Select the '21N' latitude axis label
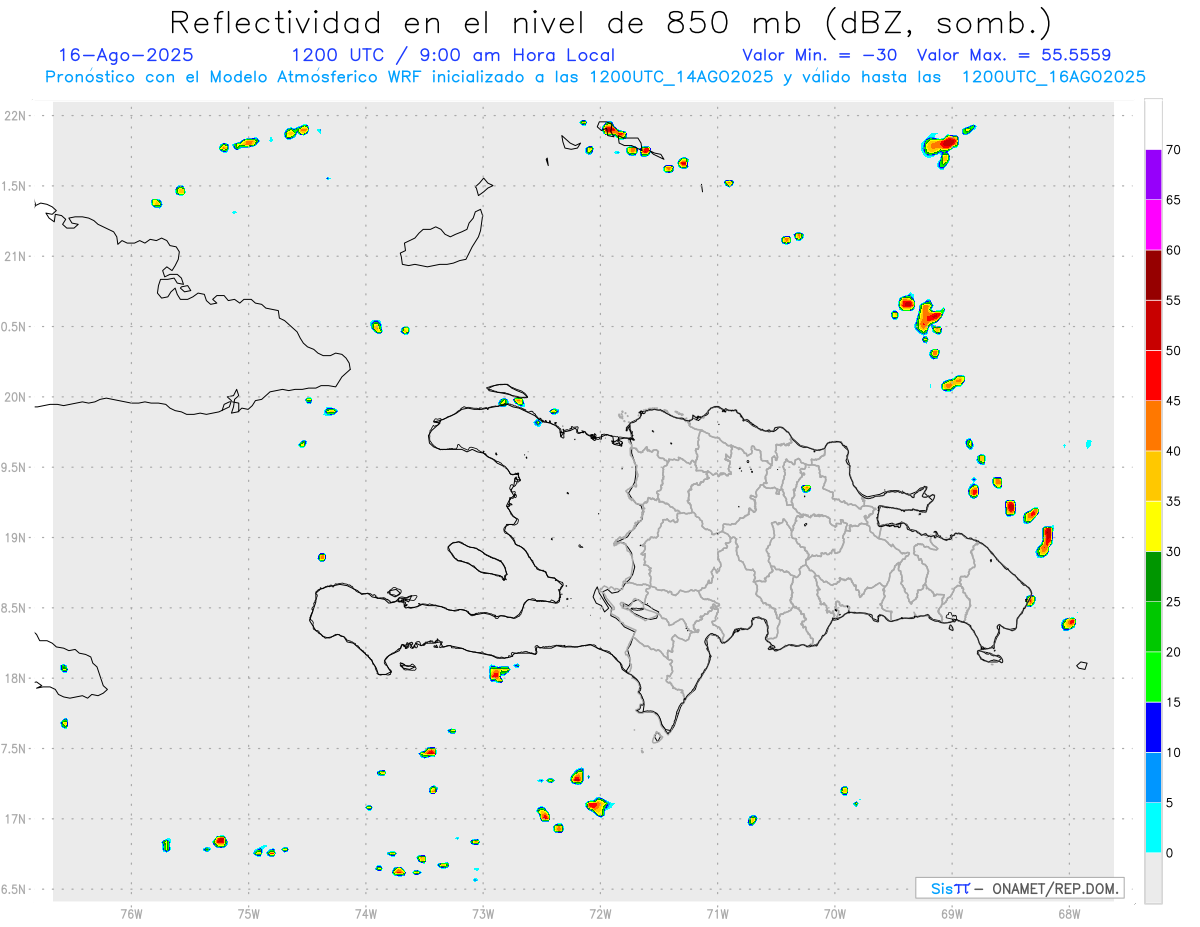The height and width of the screenshot is (927, 1200). coord(16,257)
